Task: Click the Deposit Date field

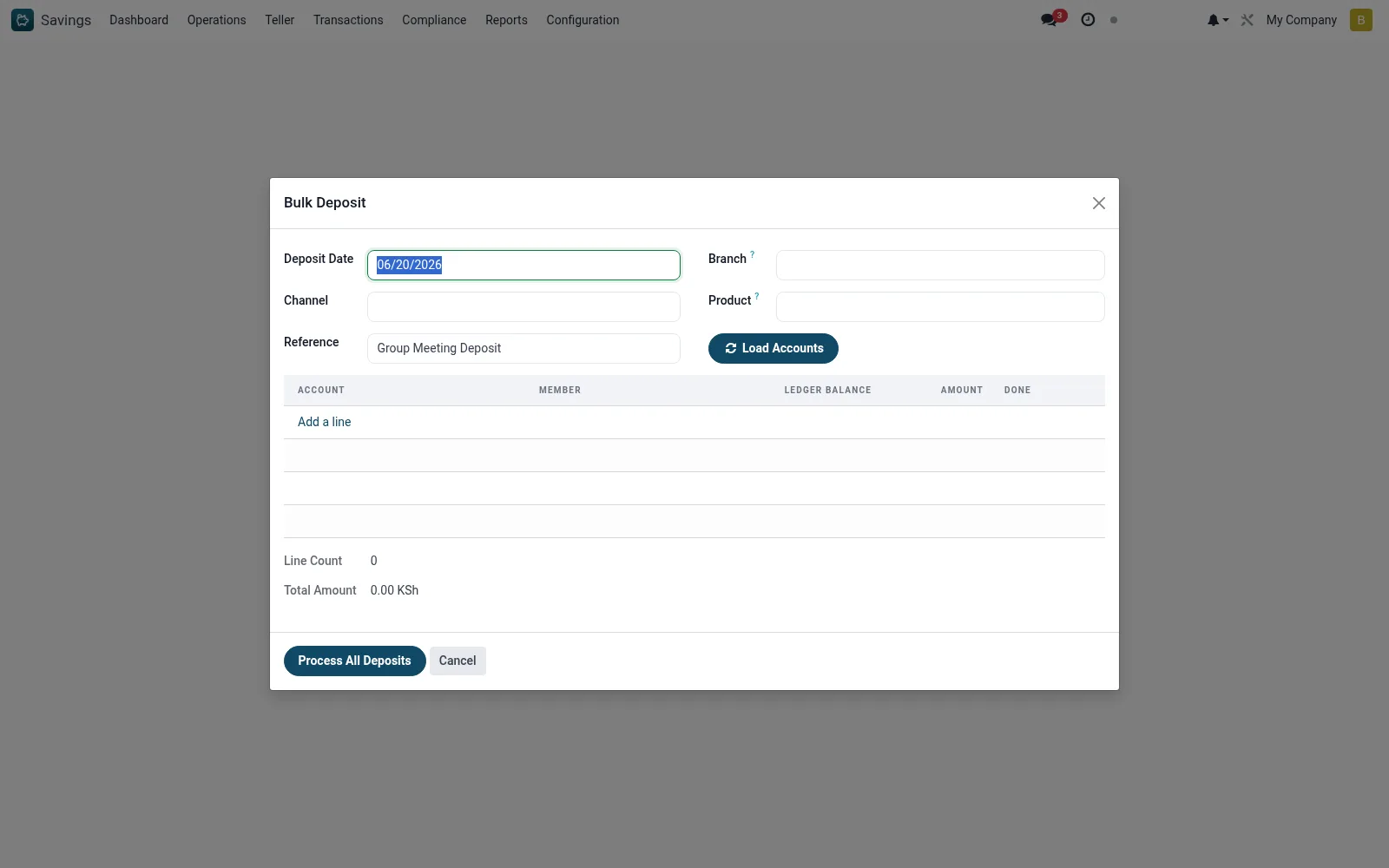Action: (x=523, y=265)
